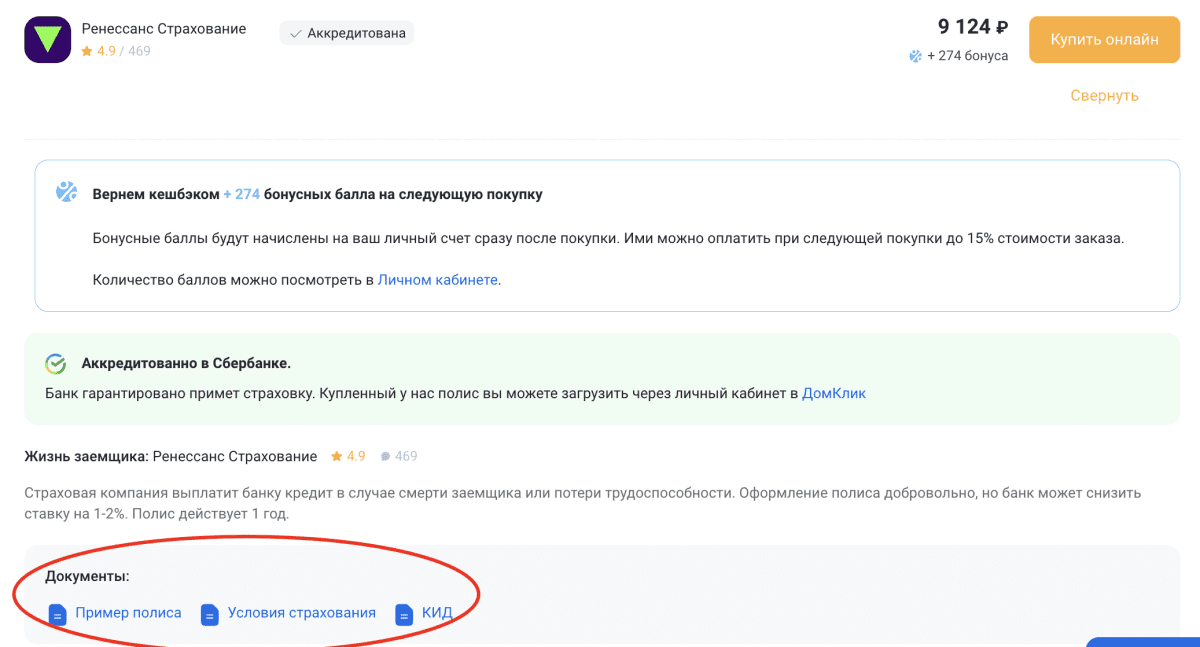This screenshot has height=647, width=1200.
Task: Click the star beside Жизнь заемщика rating
Action: (337, 457)
